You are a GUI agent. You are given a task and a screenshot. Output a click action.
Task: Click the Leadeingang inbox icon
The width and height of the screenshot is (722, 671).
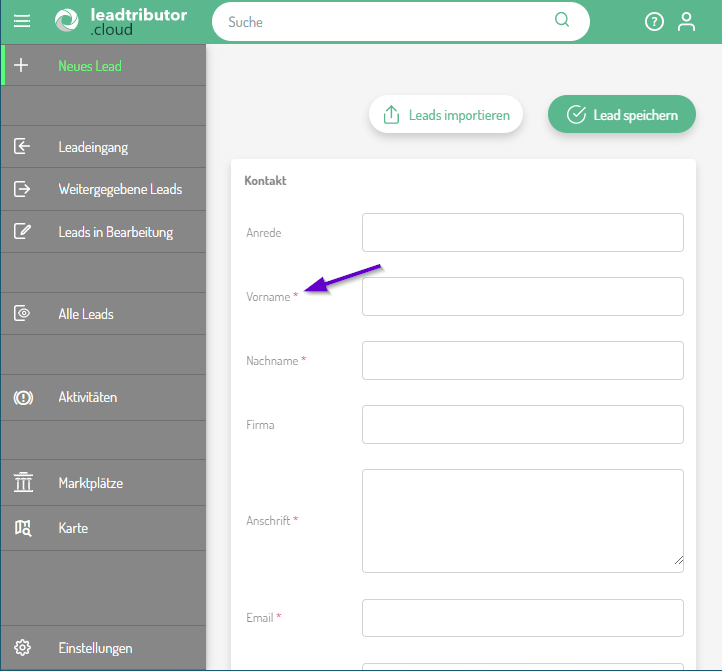tap(22, 147)
